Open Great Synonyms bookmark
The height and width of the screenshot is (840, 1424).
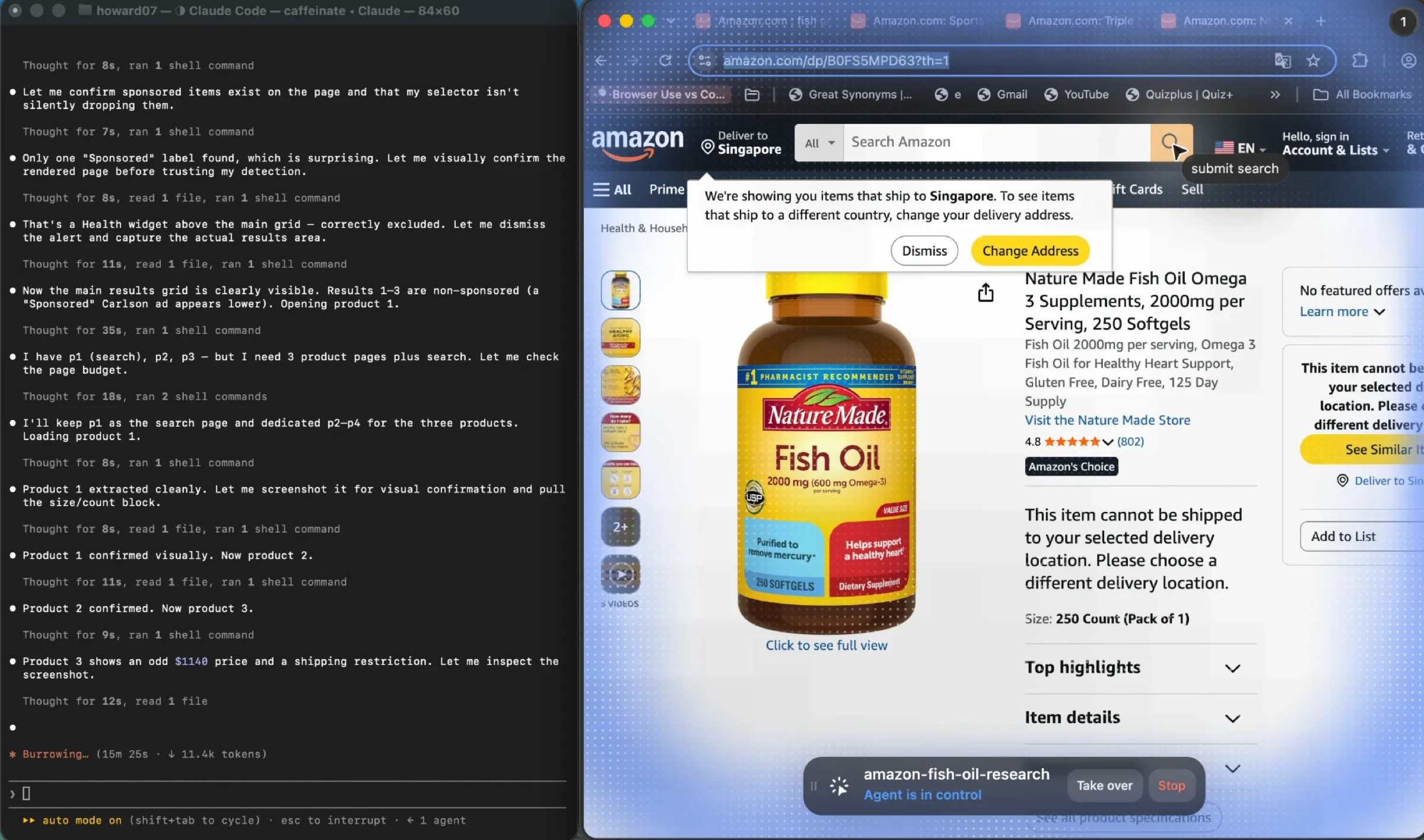click(850, 94)
